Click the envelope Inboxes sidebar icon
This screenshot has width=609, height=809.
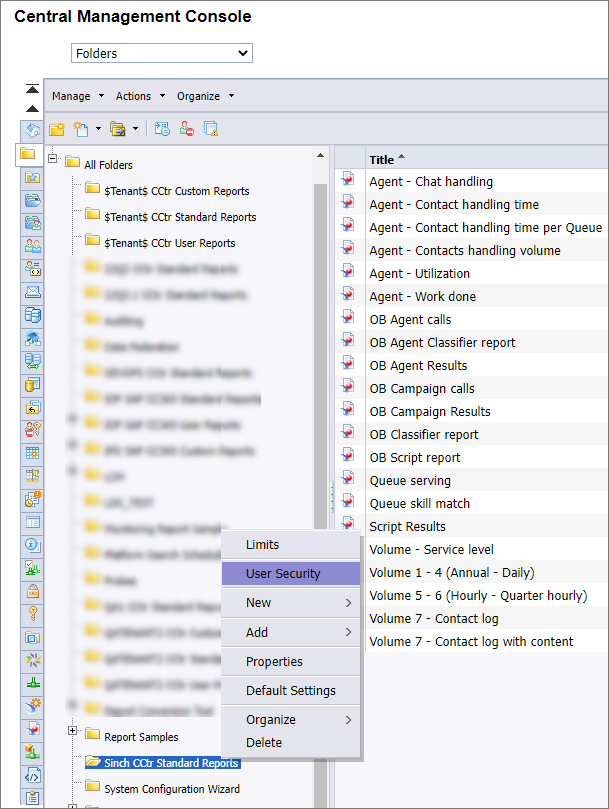32,292
